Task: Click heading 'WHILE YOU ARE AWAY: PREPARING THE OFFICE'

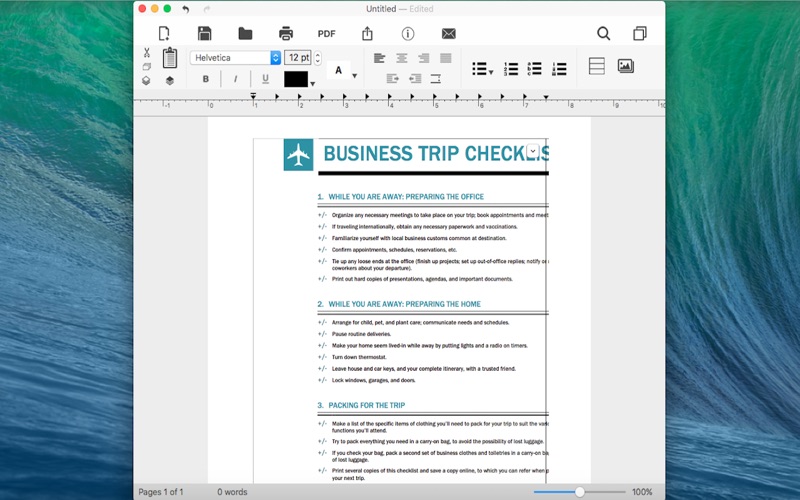Action: click(x=406, y=196)
